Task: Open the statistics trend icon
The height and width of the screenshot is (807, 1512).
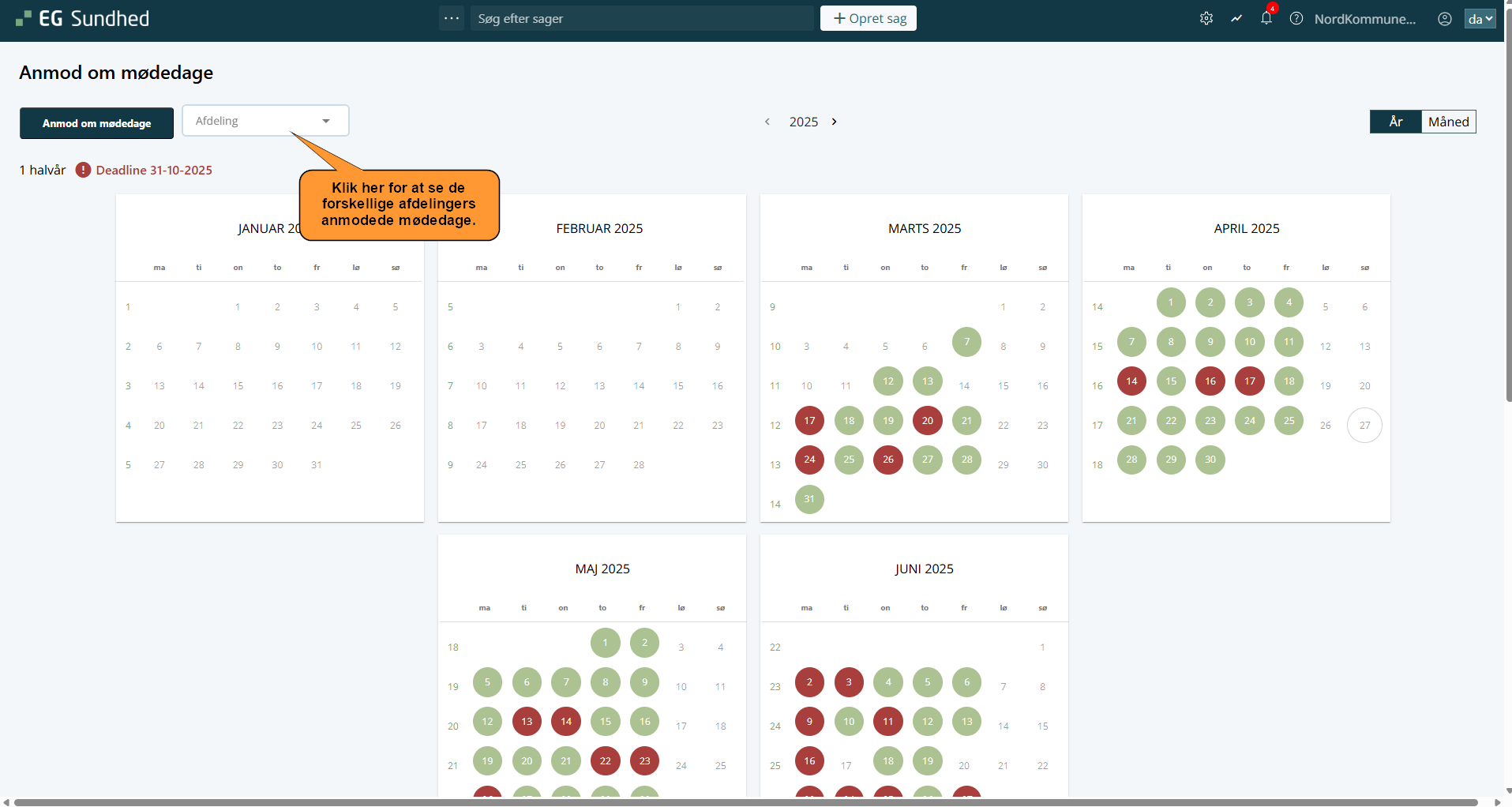Action: [1236, 18]
